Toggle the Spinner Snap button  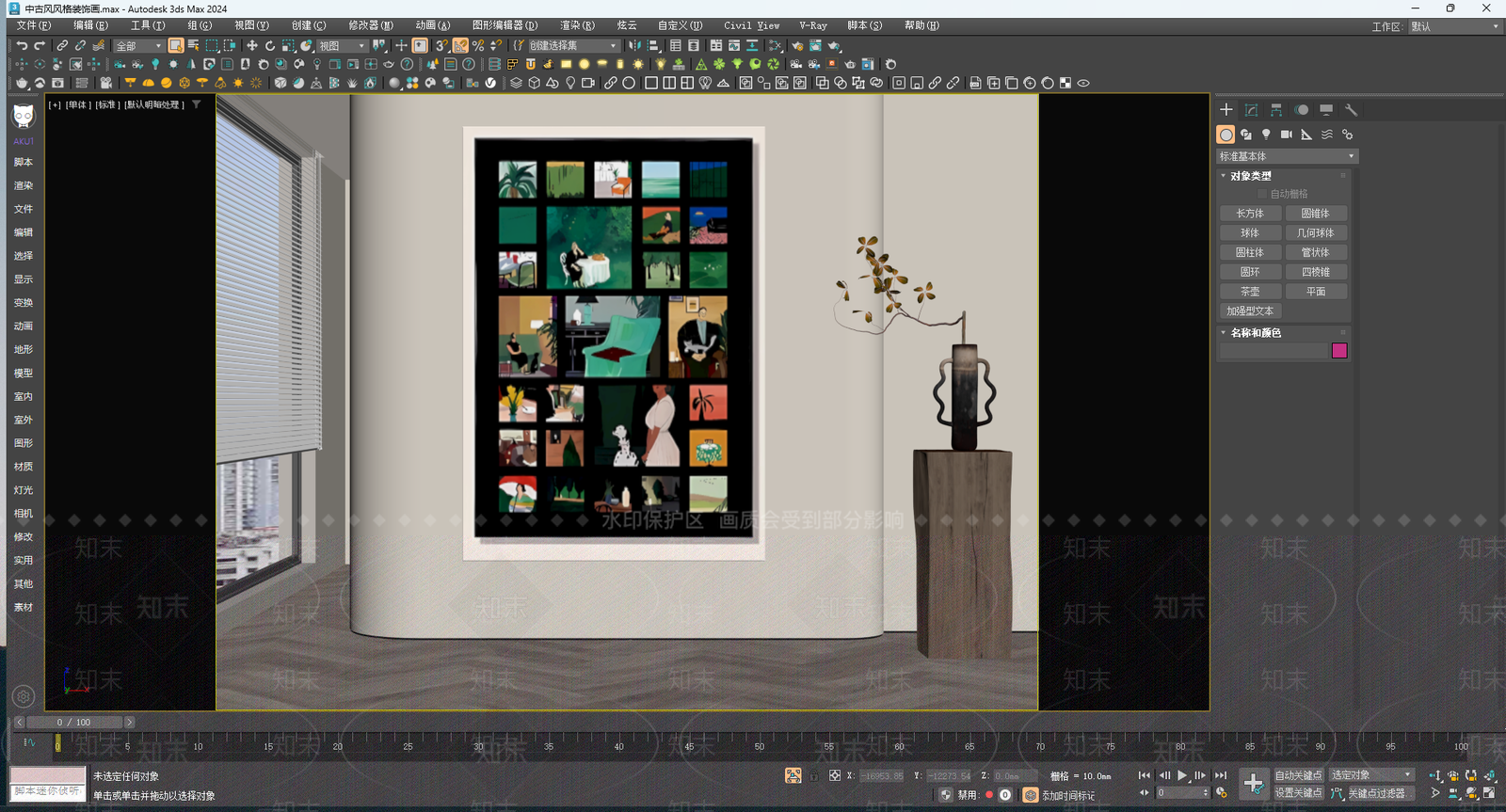coord(496,45)
